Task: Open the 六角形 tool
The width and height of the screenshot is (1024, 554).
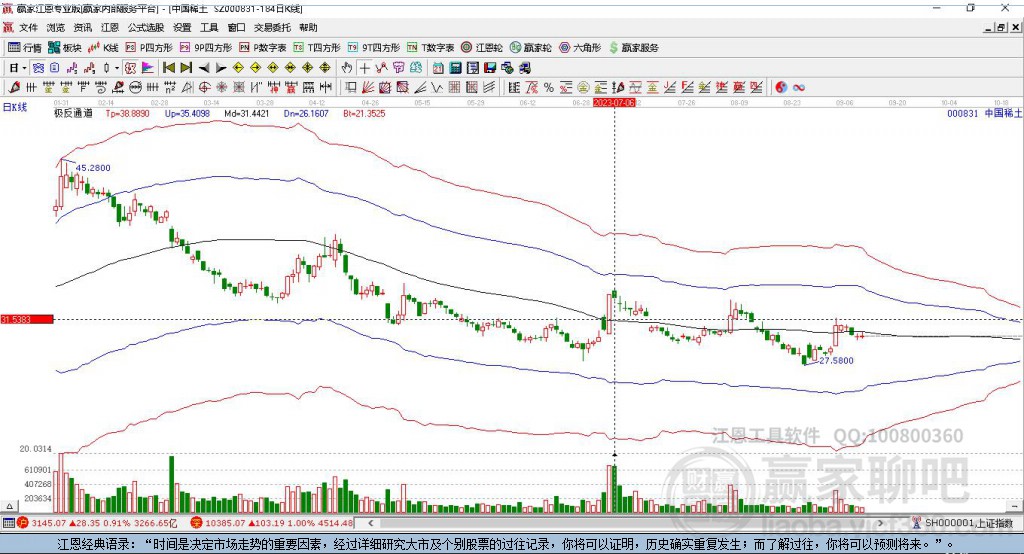Action: click(x=580, y=48)
